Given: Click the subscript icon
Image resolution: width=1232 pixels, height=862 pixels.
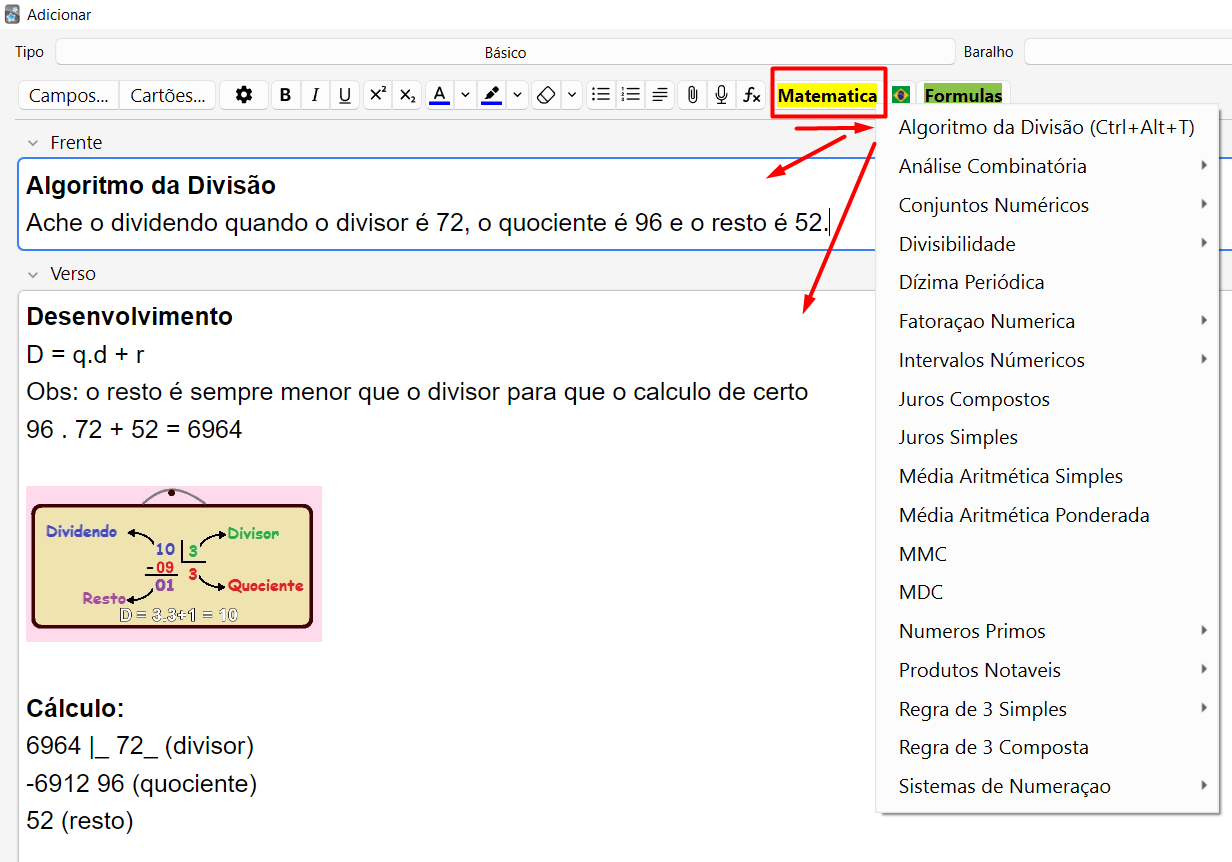Looking at the screenshot, I should (x=407, y=95).
